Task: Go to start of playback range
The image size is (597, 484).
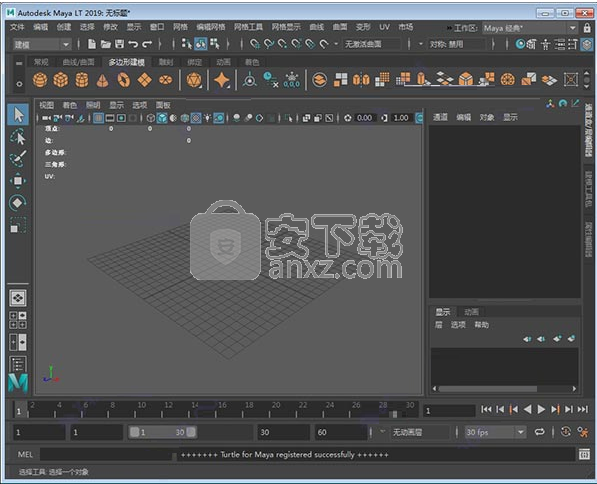Action: [x=486, y=409]
